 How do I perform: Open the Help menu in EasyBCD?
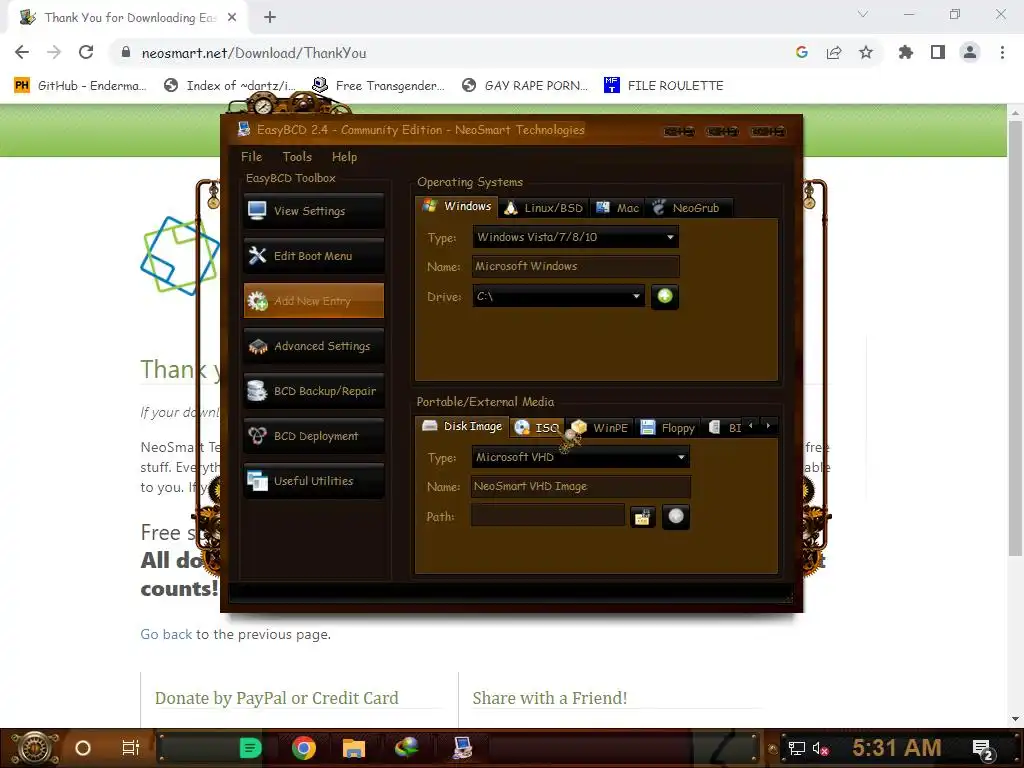click(x=344, y=157)
